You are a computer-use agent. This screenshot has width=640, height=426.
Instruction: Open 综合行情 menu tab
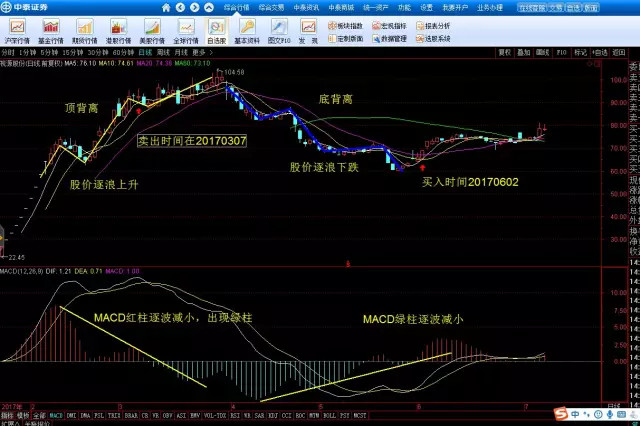(236, 7)
